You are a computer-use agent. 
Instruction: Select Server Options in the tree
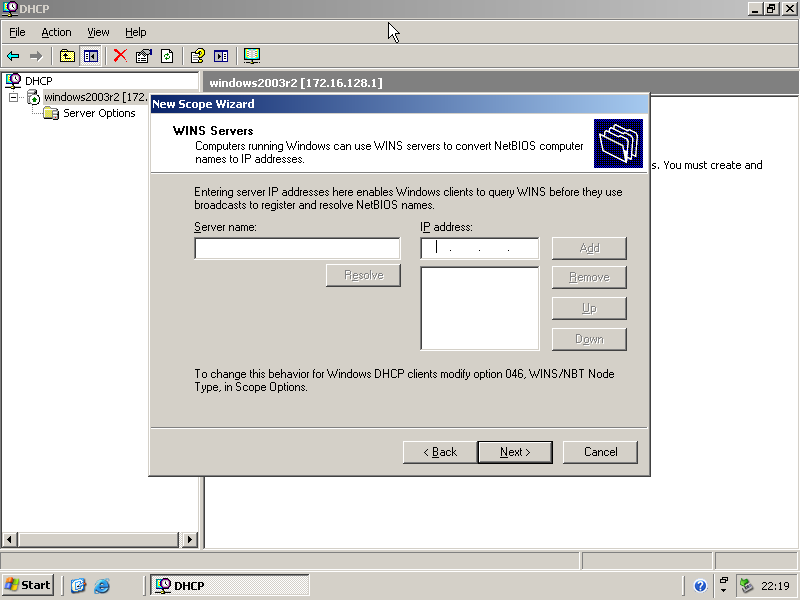(99, 113)
